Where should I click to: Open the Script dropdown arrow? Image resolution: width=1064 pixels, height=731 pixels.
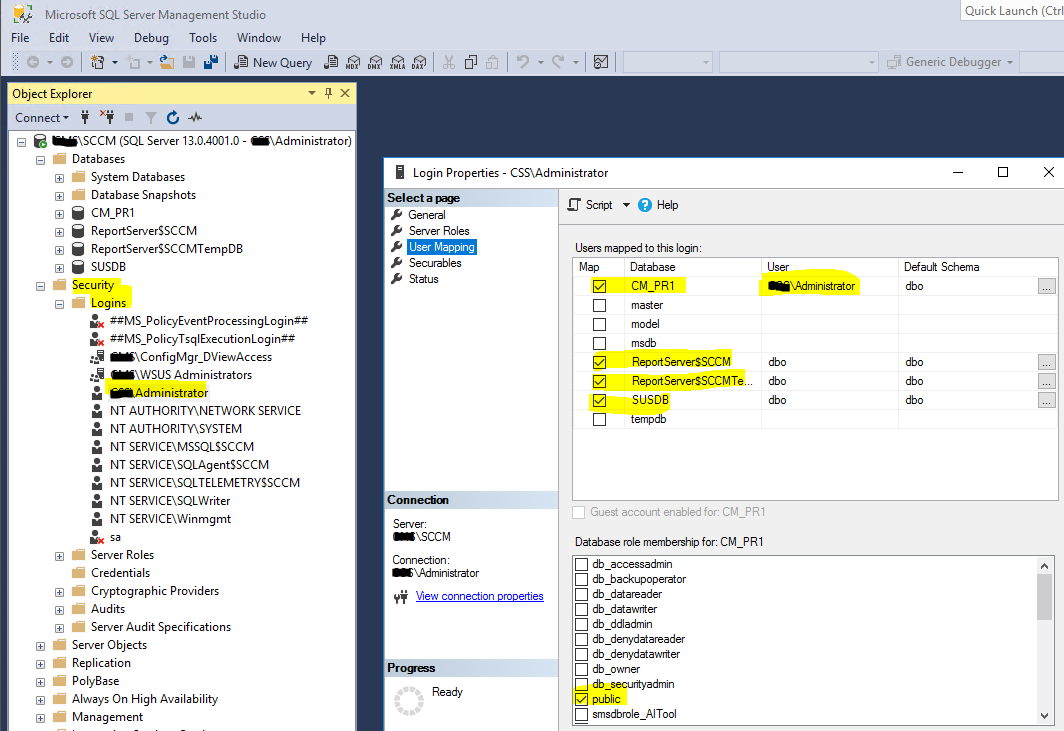pos(626,205)
